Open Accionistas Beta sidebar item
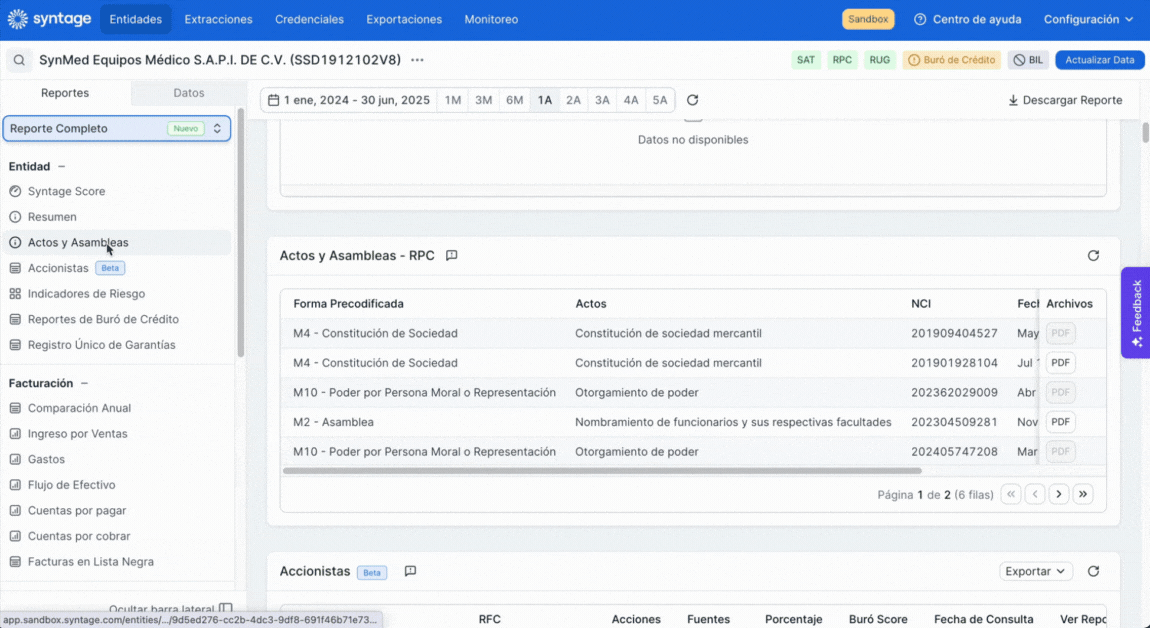Viewport: 1150px width, 628px height. click(x=115, y=268)
